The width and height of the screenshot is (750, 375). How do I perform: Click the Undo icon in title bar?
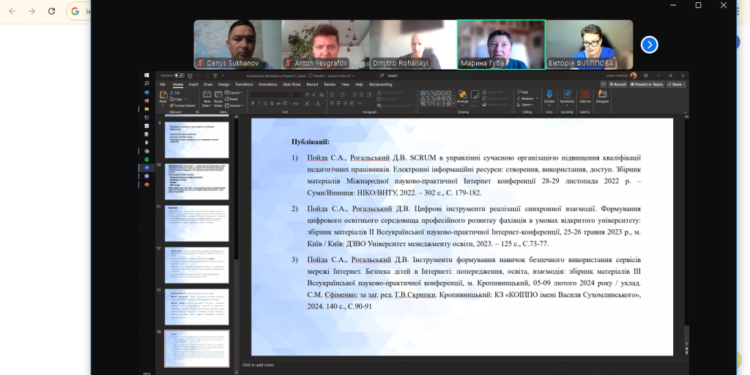(x=198, y=76)
